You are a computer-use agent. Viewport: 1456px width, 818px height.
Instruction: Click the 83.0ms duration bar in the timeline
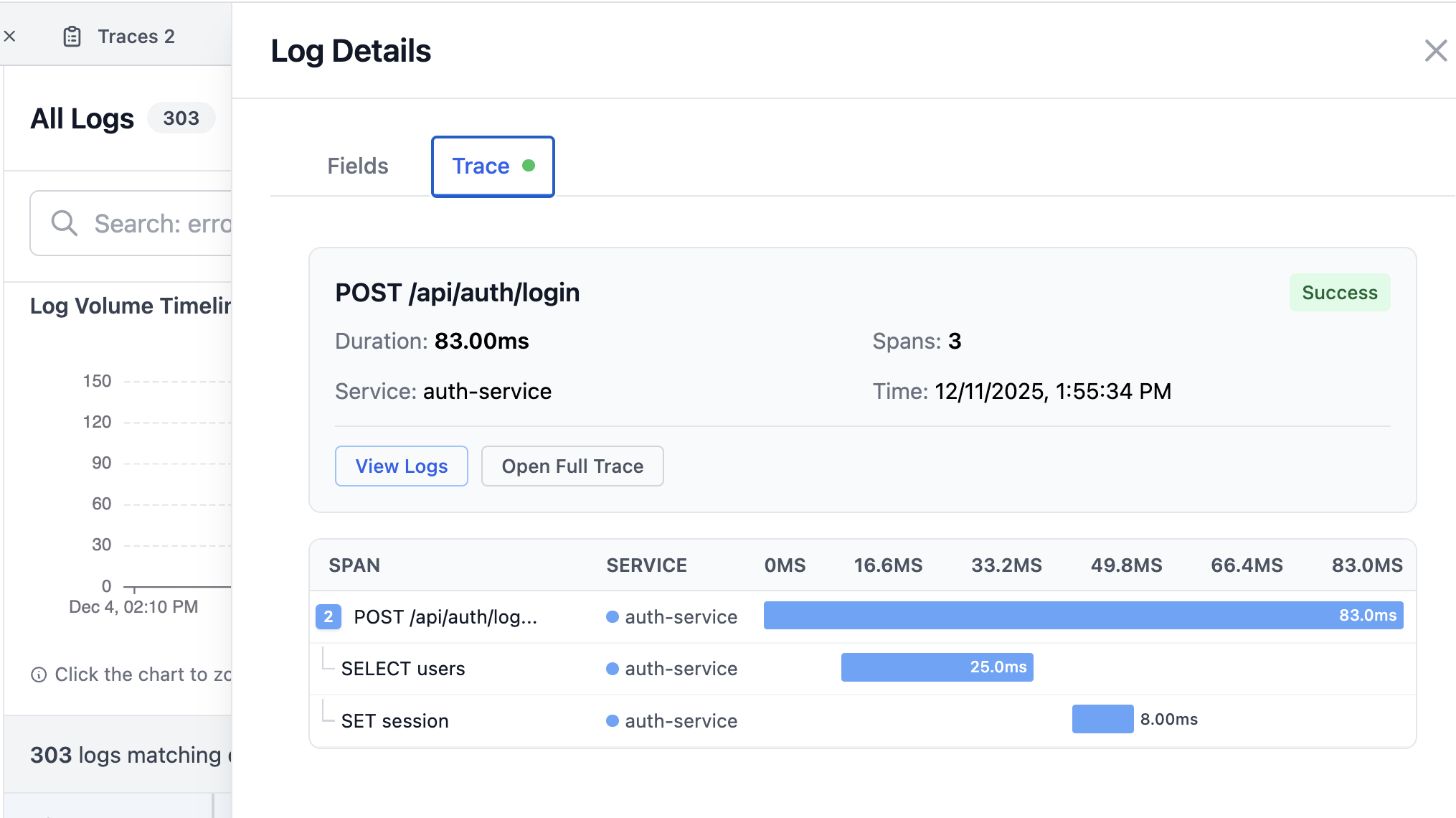[x=1083, y=615]
